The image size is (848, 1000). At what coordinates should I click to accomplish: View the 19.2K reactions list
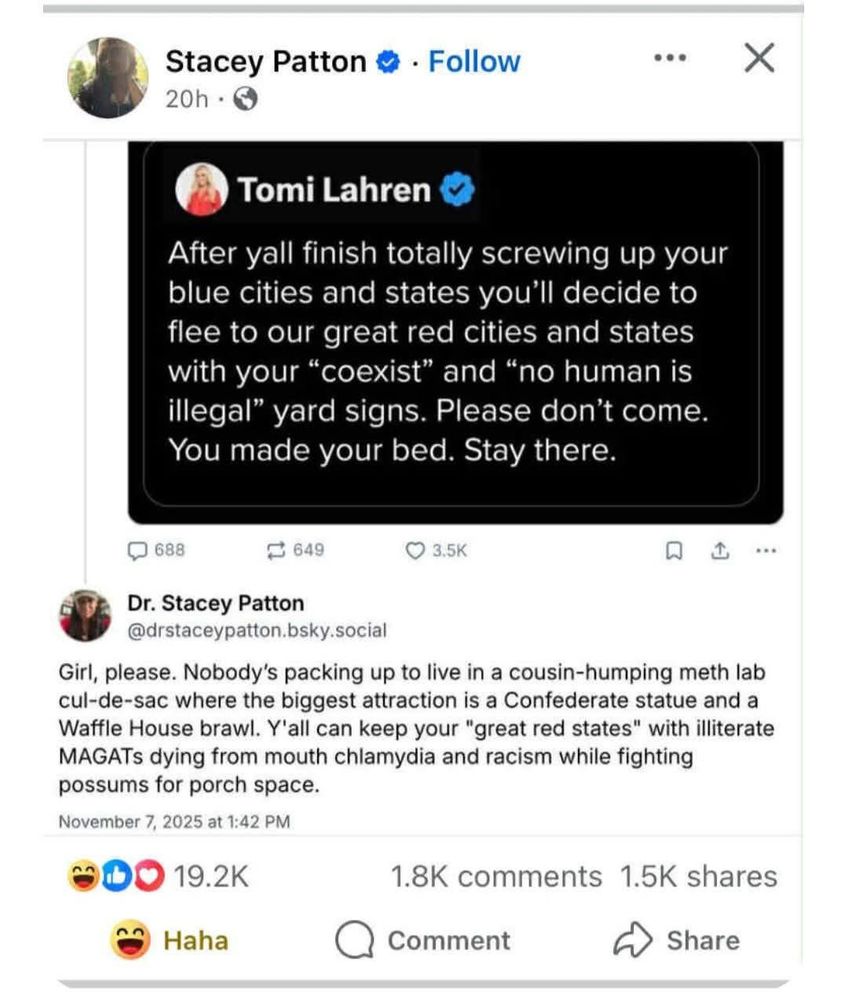click(x=158, y=877)
